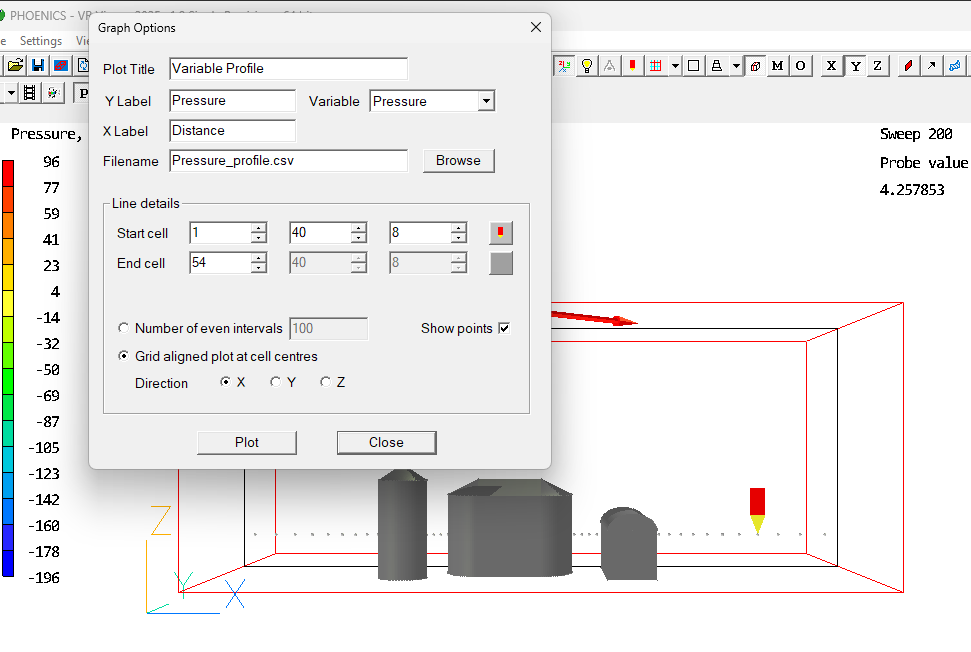Screen dimensions: 971x652
Task: Set plot direction to Y
Action: 275,381
